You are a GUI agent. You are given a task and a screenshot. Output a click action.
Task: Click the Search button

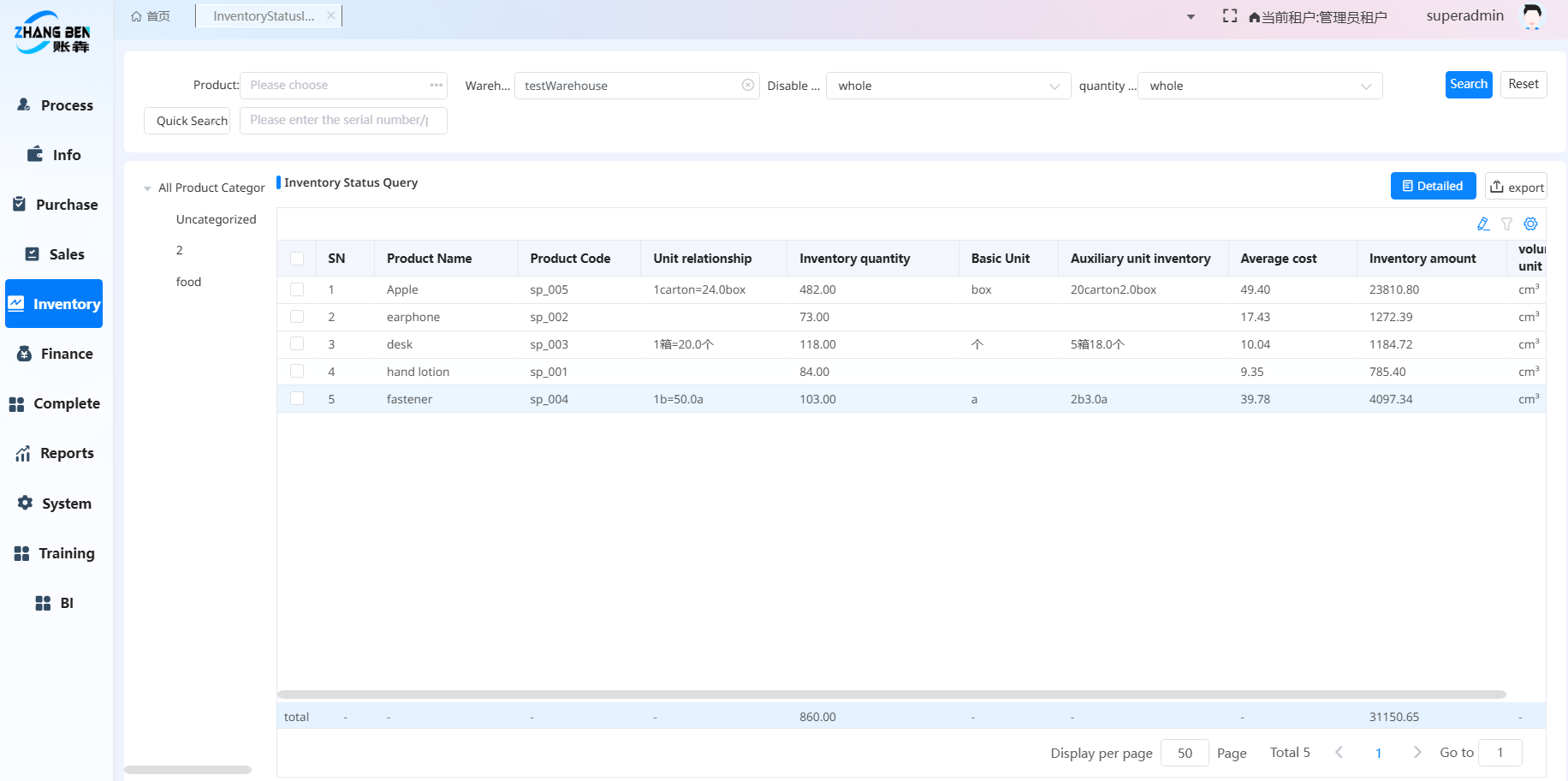pyautogui.click(x=1469, y=84)
